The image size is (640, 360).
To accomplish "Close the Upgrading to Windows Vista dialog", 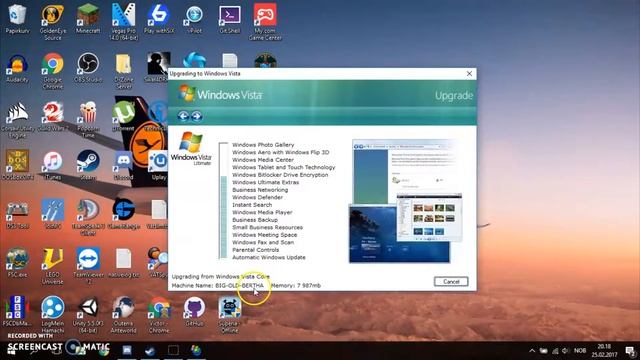I will tap(469, 73).
